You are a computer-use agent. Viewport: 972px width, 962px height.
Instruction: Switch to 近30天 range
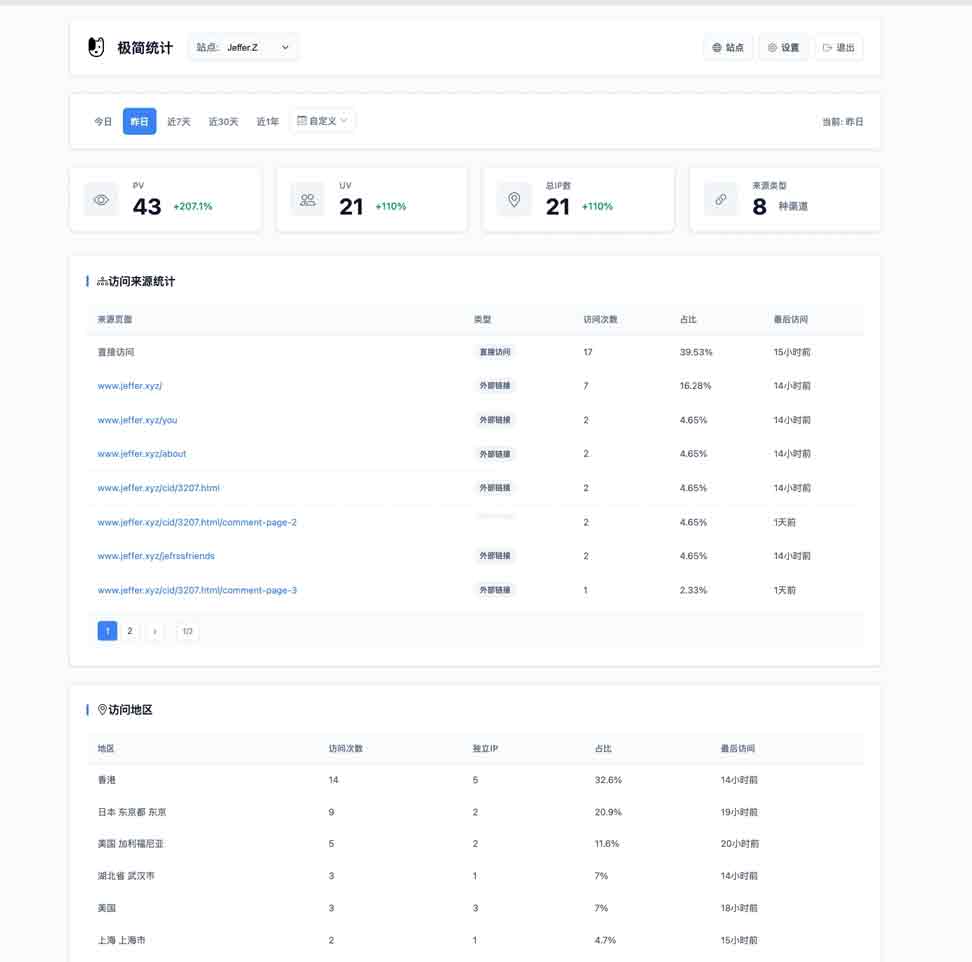[223, 121]
